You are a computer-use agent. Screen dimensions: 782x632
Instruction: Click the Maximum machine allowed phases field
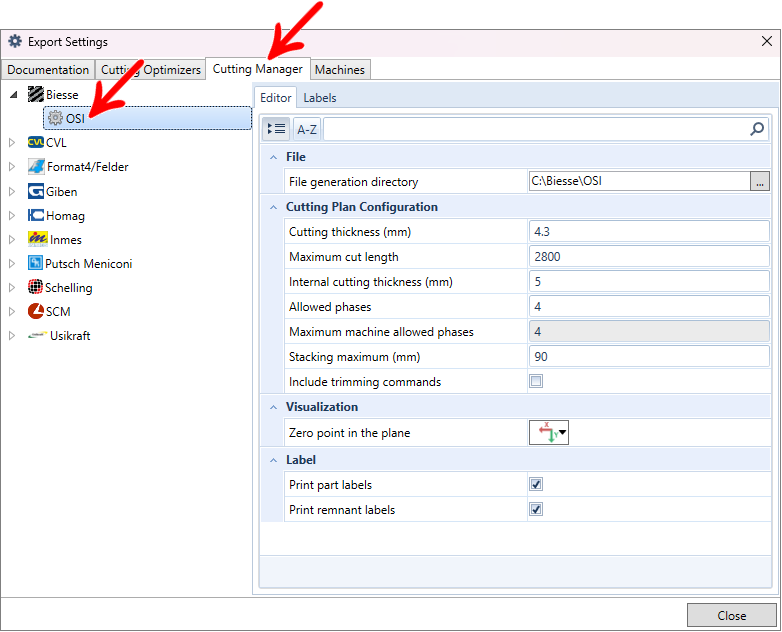pos(649,331)
